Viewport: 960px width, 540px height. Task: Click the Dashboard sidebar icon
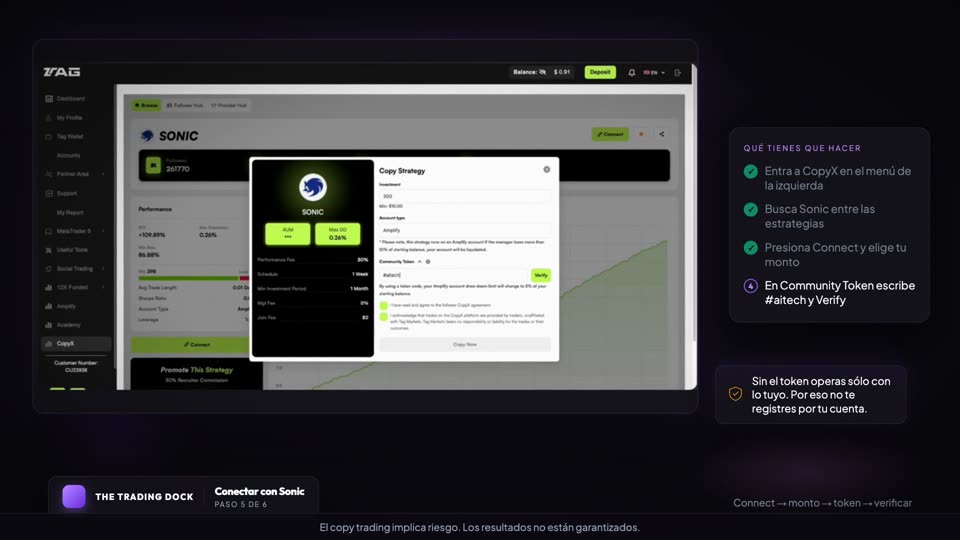point(49,99)
